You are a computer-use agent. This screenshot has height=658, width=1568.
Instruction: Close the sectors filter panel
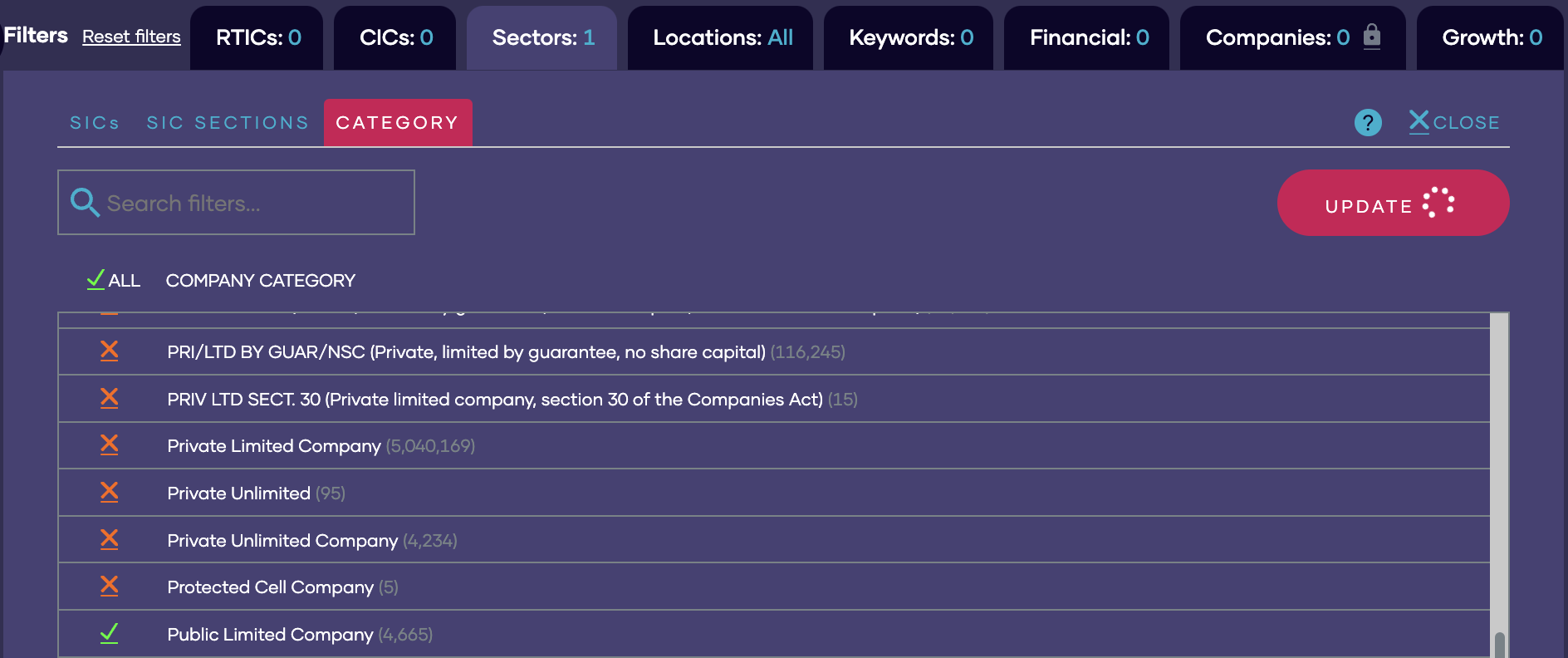(x=1454, y=122)
